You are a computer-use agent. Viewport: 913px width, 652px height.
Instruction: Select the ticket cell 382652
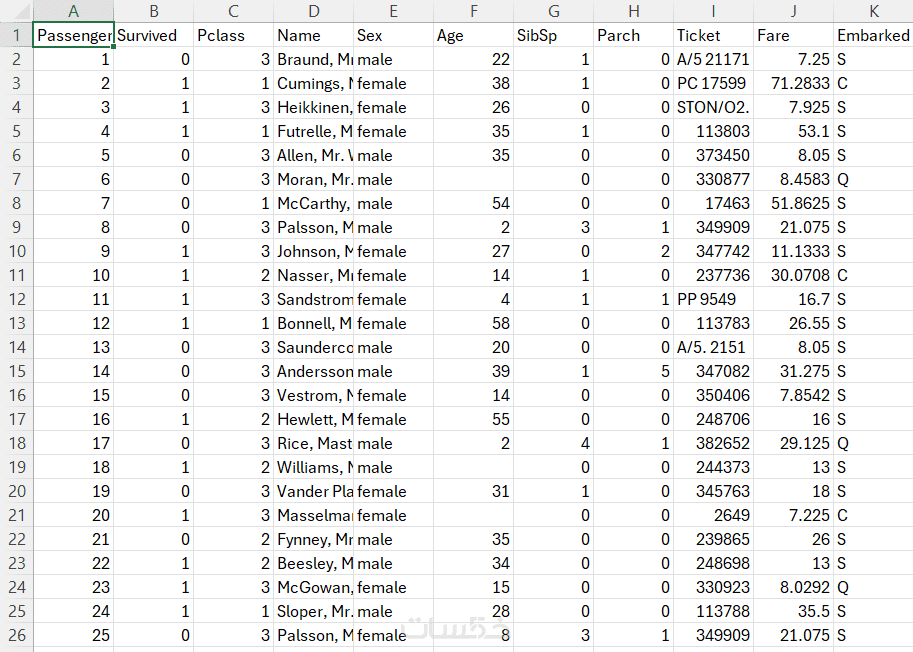click(713, 444)
